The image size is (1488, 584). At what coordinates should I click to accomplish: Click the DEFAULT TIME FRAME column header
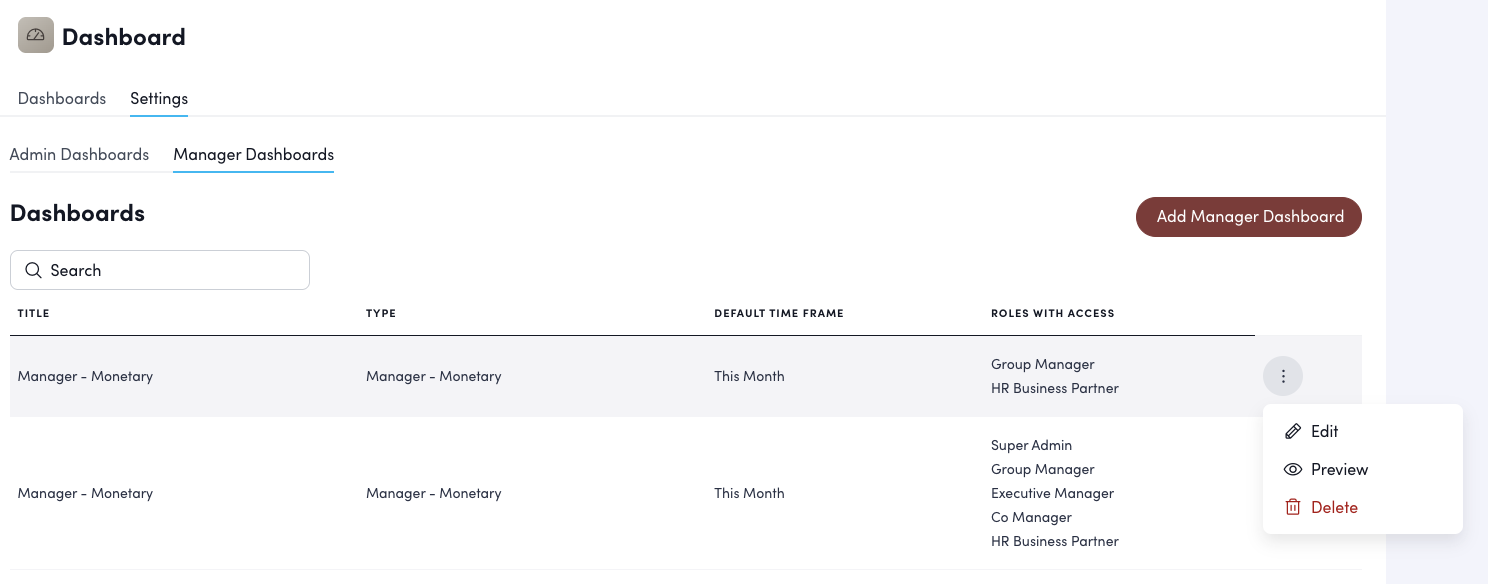pos(778,313)
